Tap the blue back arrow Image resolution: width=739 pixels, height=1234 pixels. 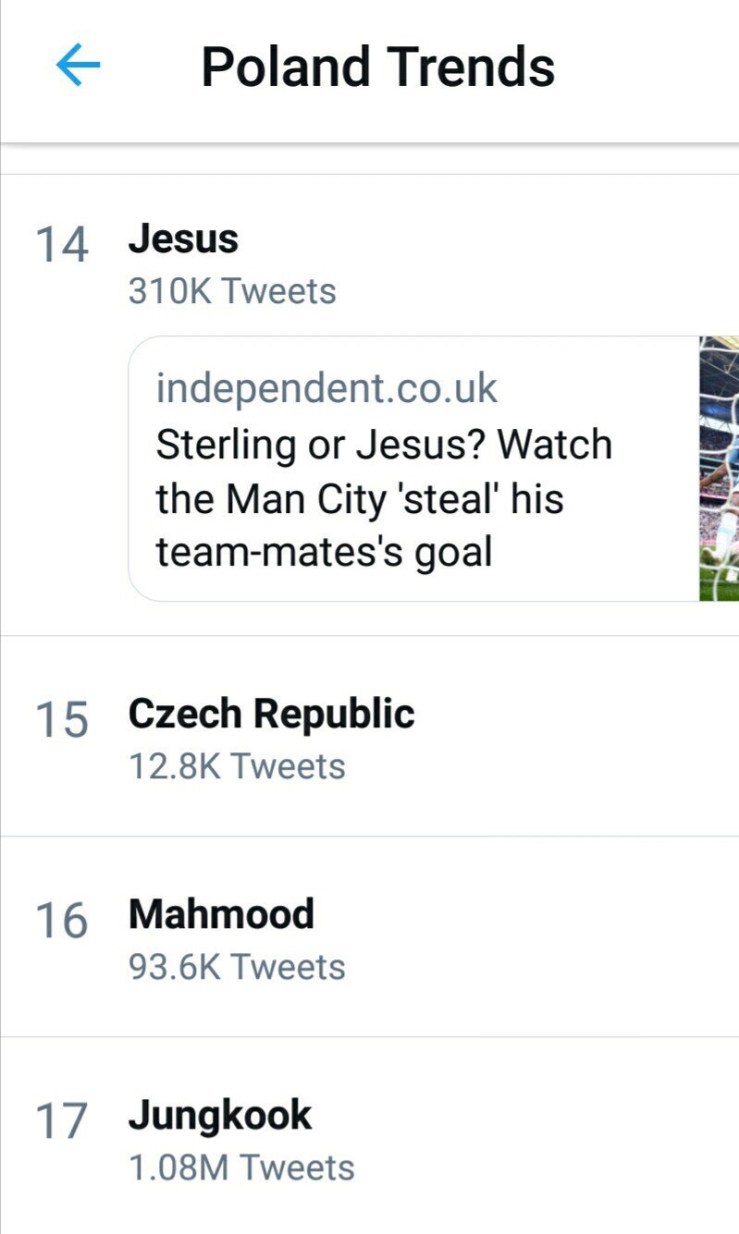coord(78,66)
